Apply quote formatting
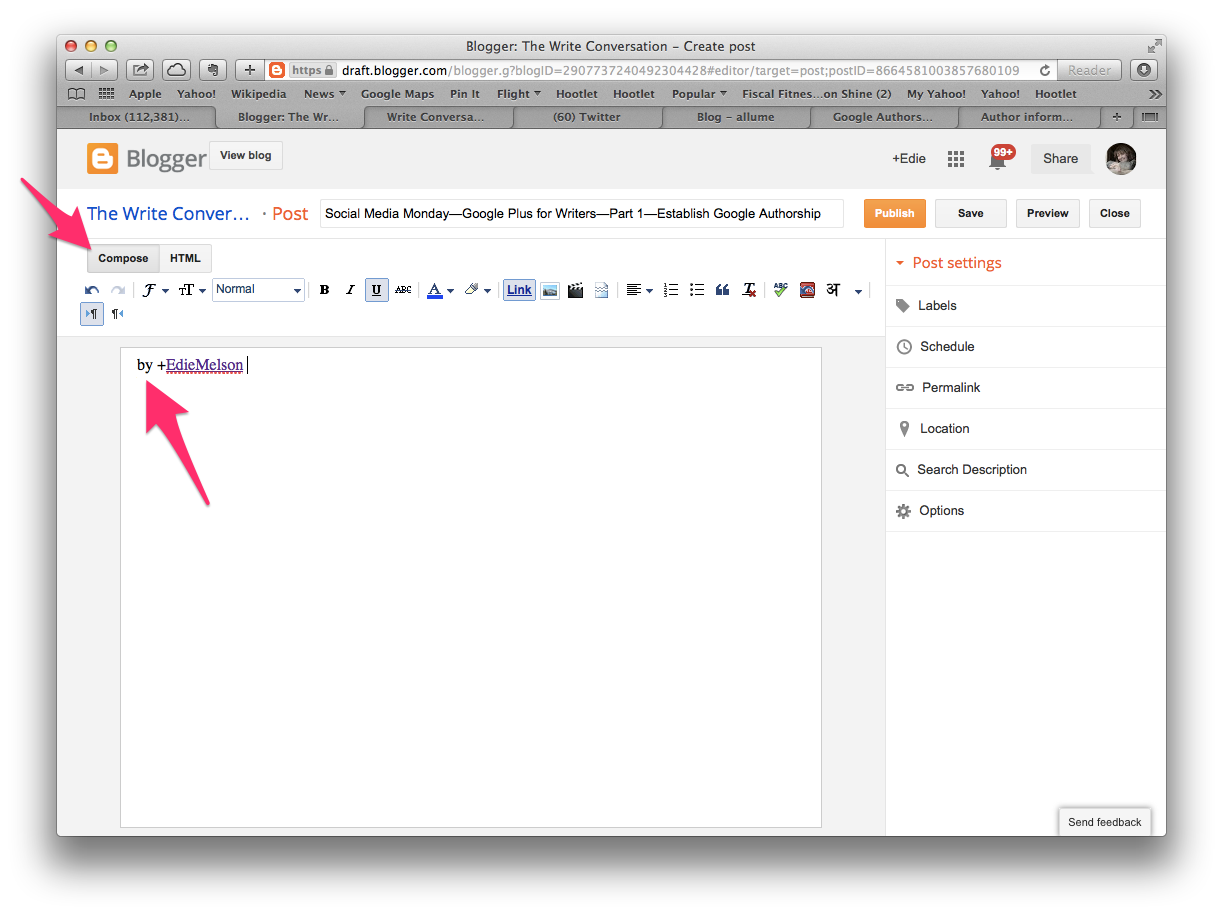 pos(722,290)
